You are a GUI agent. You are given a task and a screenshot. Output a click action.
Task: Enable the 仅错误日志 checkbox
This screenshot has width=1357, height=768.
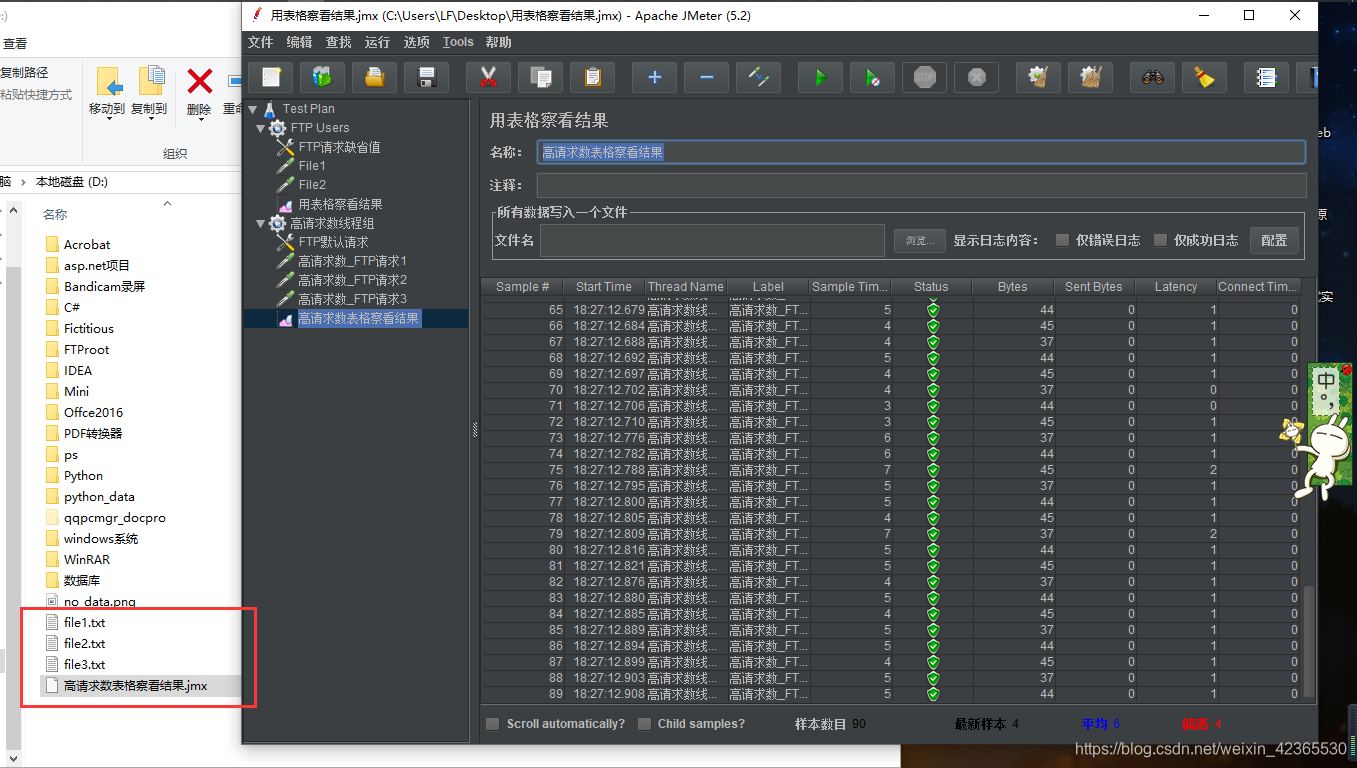coord(1062,240)
